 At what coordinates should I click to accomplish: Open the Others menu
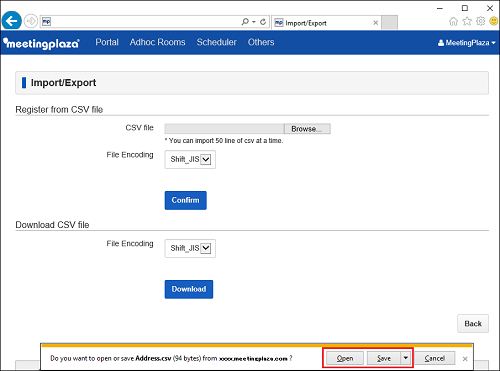(x=261, y=42)
